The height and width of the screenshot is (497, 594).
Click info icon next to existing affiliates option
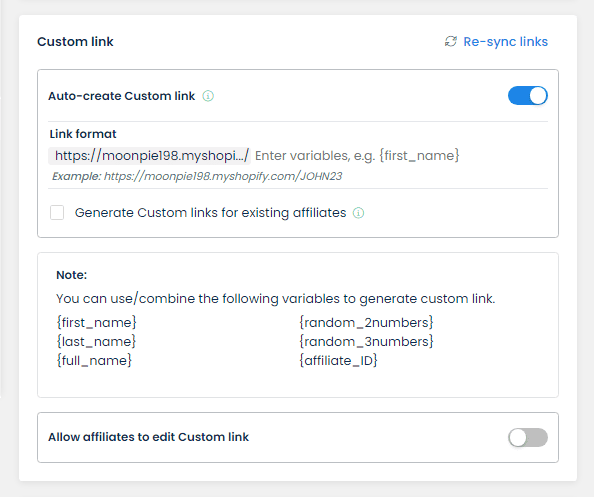coord(358,213)
